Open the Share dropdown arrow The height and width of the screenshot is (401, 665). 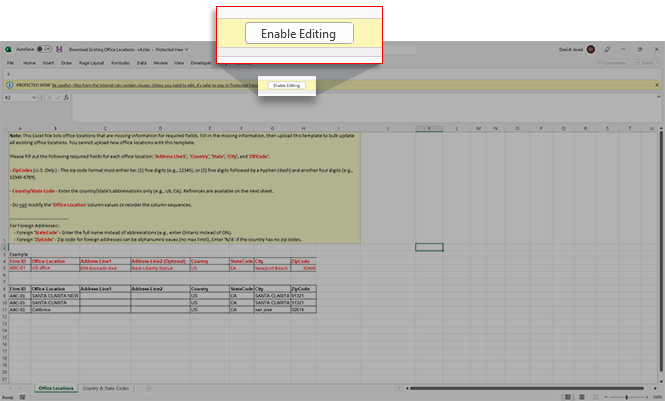click(658, 63)
